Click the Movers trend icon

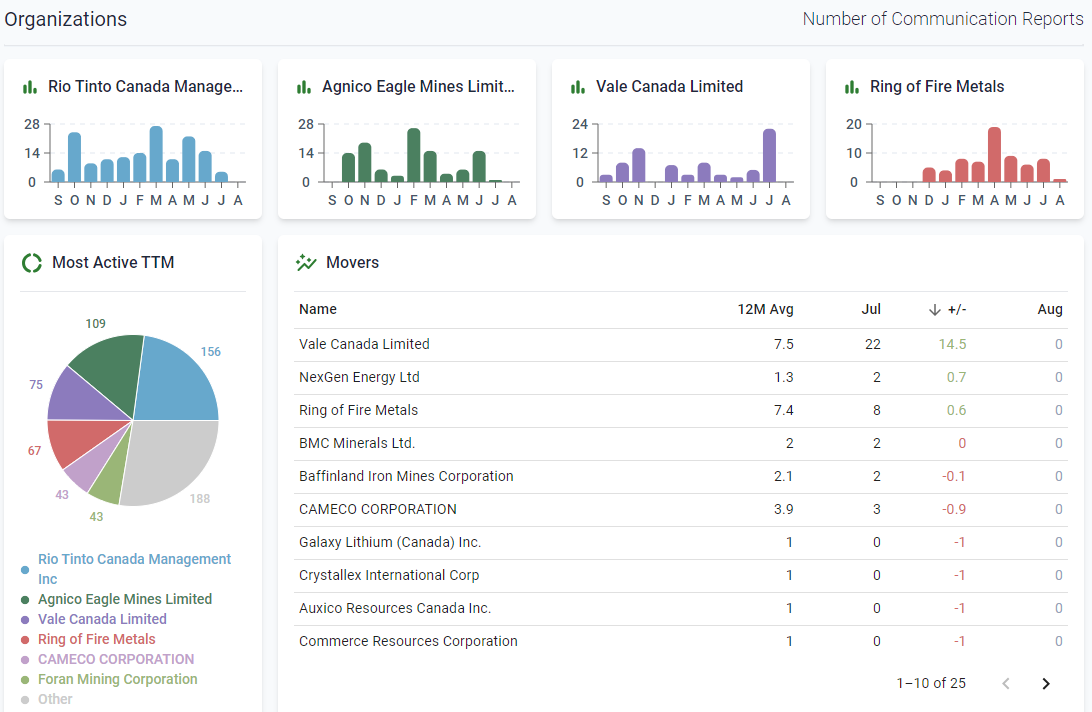click(x=306, y=263)
